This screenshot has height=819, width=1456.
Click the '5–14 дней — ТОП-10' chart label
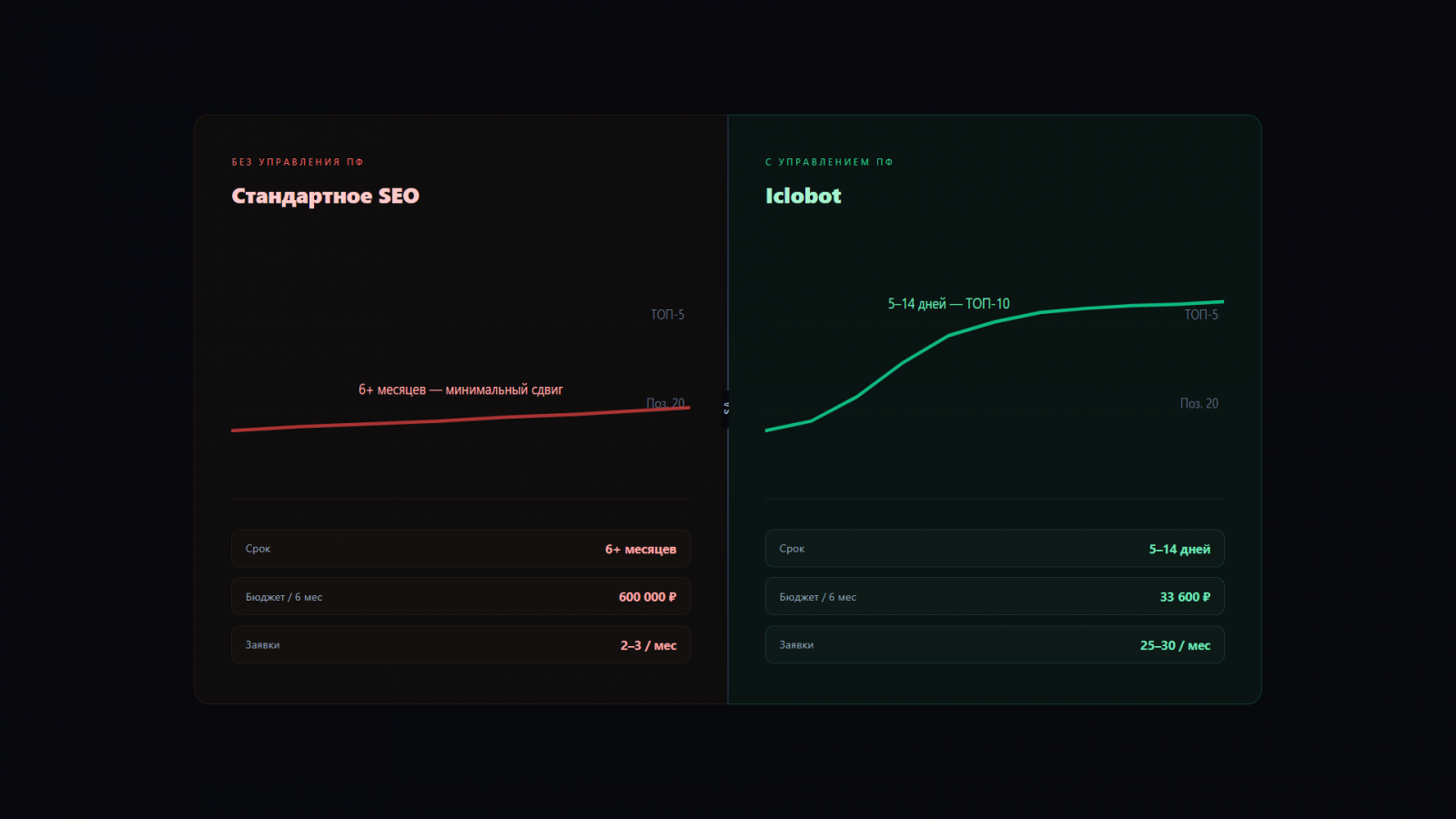point(948,304)
